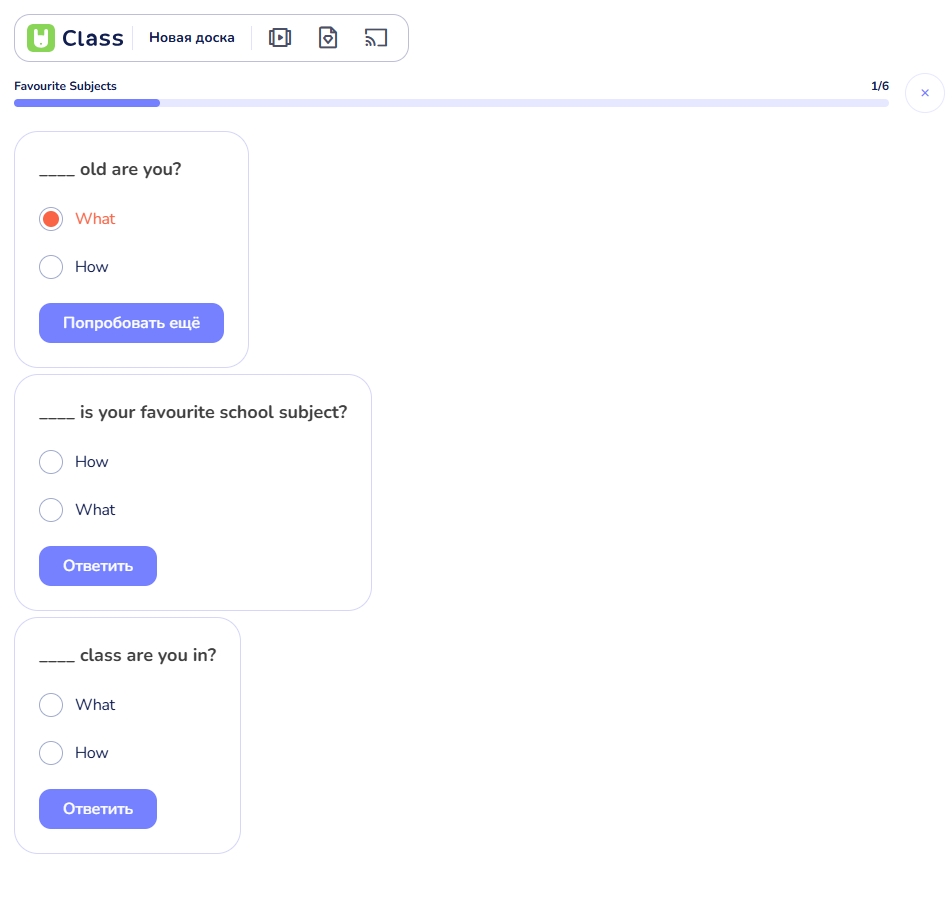Click the '1/6' page counter

[x=879, y=86]
